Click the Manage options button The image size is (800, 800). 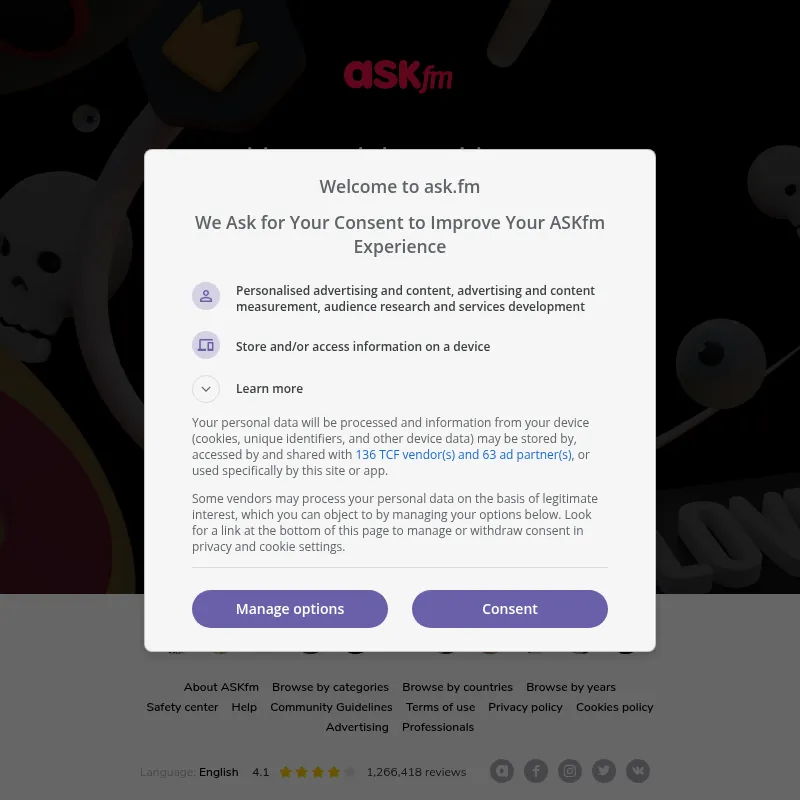(290, 609)
